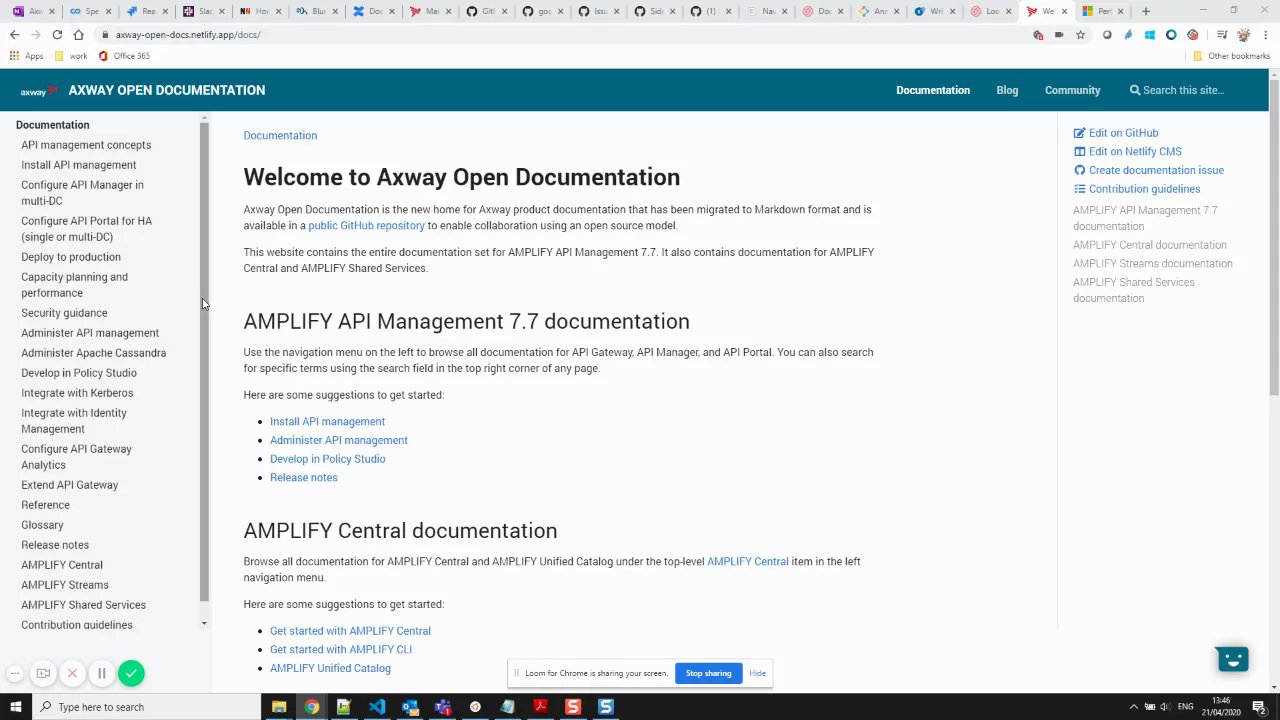
Task: Open Develop in Policy Studio body link
Action: coord(327,459)
